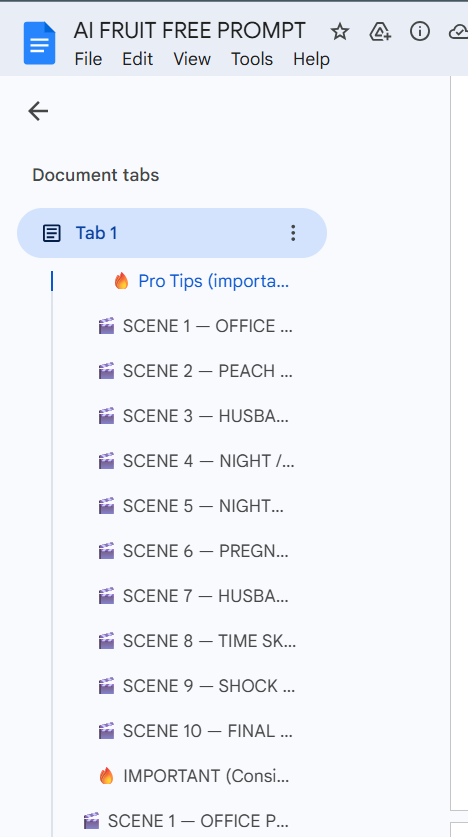Open the Edit menu
468x837 pixels.
138,59
